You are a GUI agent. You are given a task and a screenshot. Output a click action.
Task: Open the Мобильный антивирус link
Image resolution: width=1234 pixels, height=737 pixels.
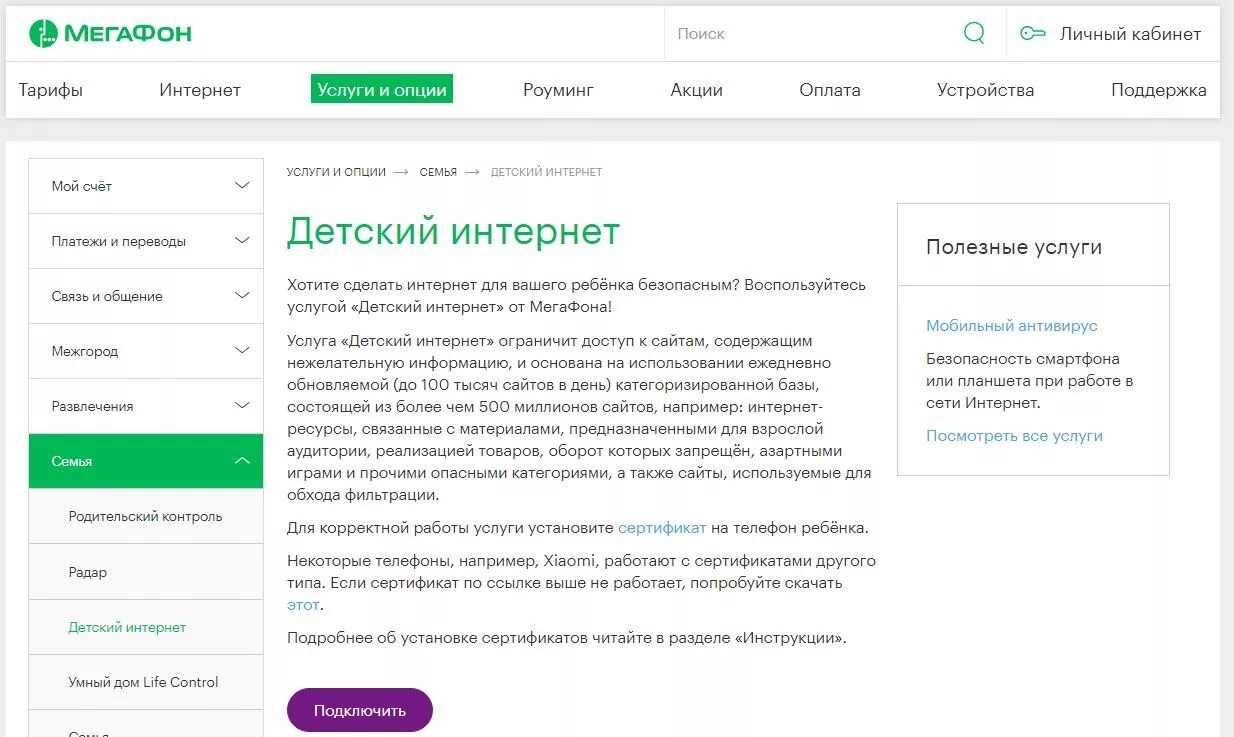1010,325
